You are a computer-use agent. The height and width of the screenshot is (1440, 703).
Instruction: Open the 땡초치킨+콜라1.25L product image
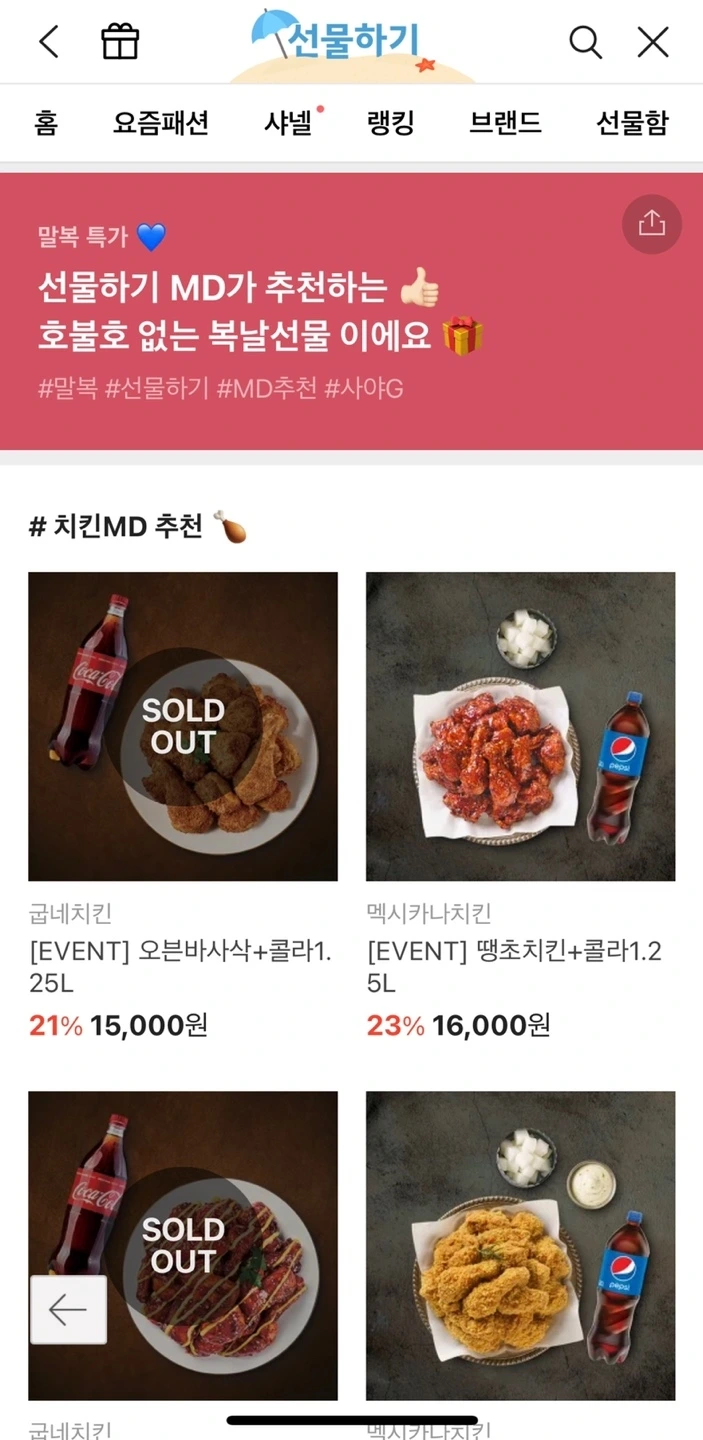pos(520,726)
